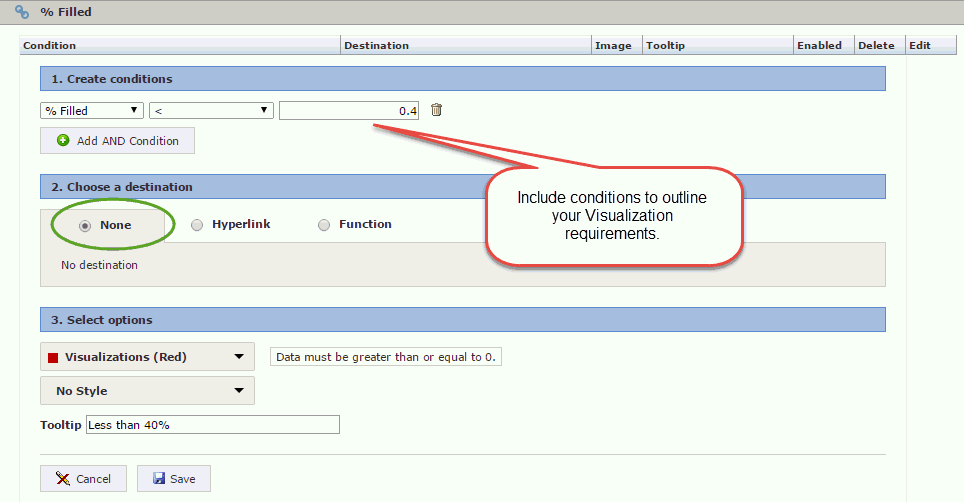Click the Tooltip column header
Viewport: 964px width, 502px height.
tap(665, 45)
